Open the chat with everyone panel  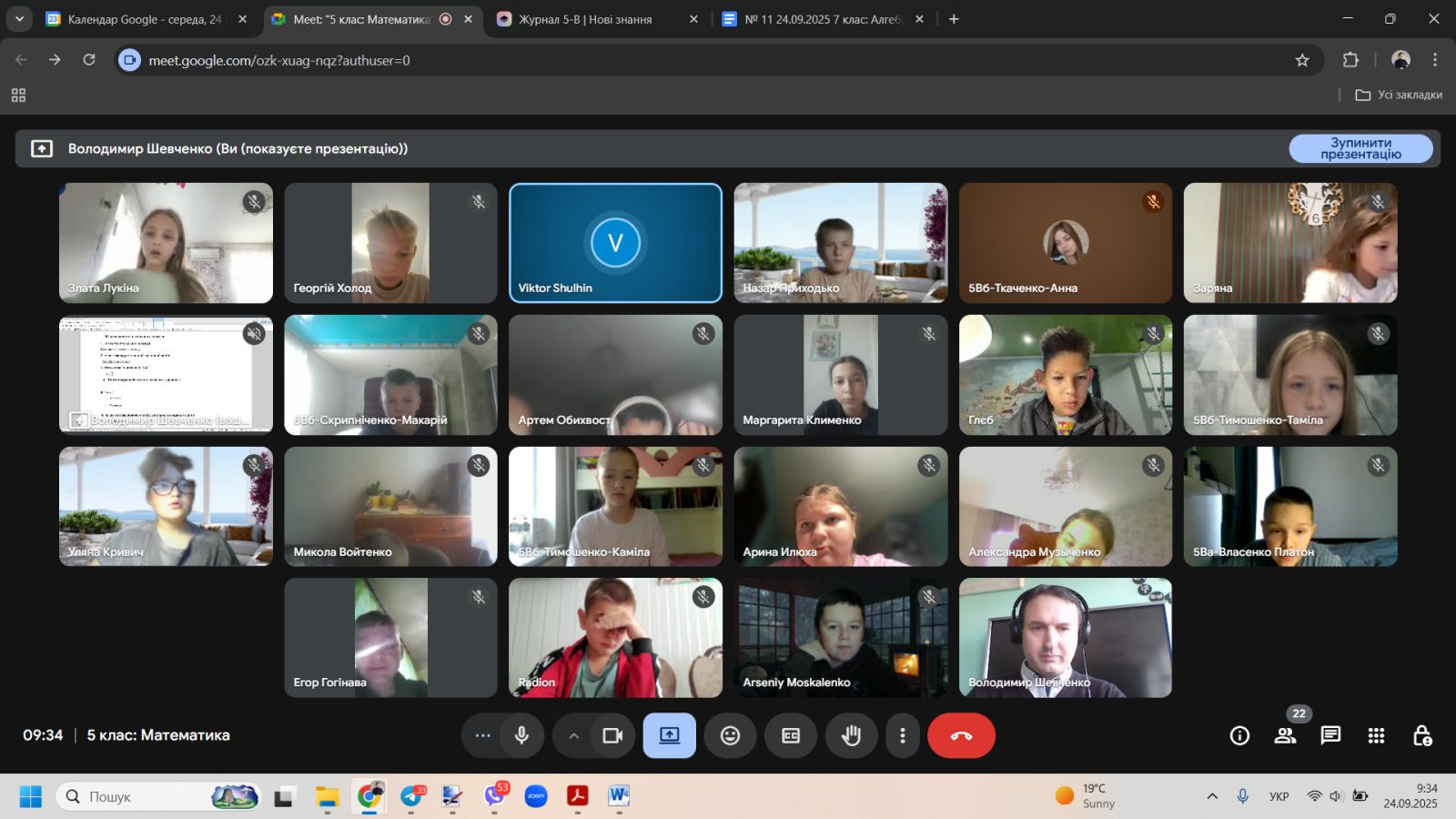point(1330,735)
